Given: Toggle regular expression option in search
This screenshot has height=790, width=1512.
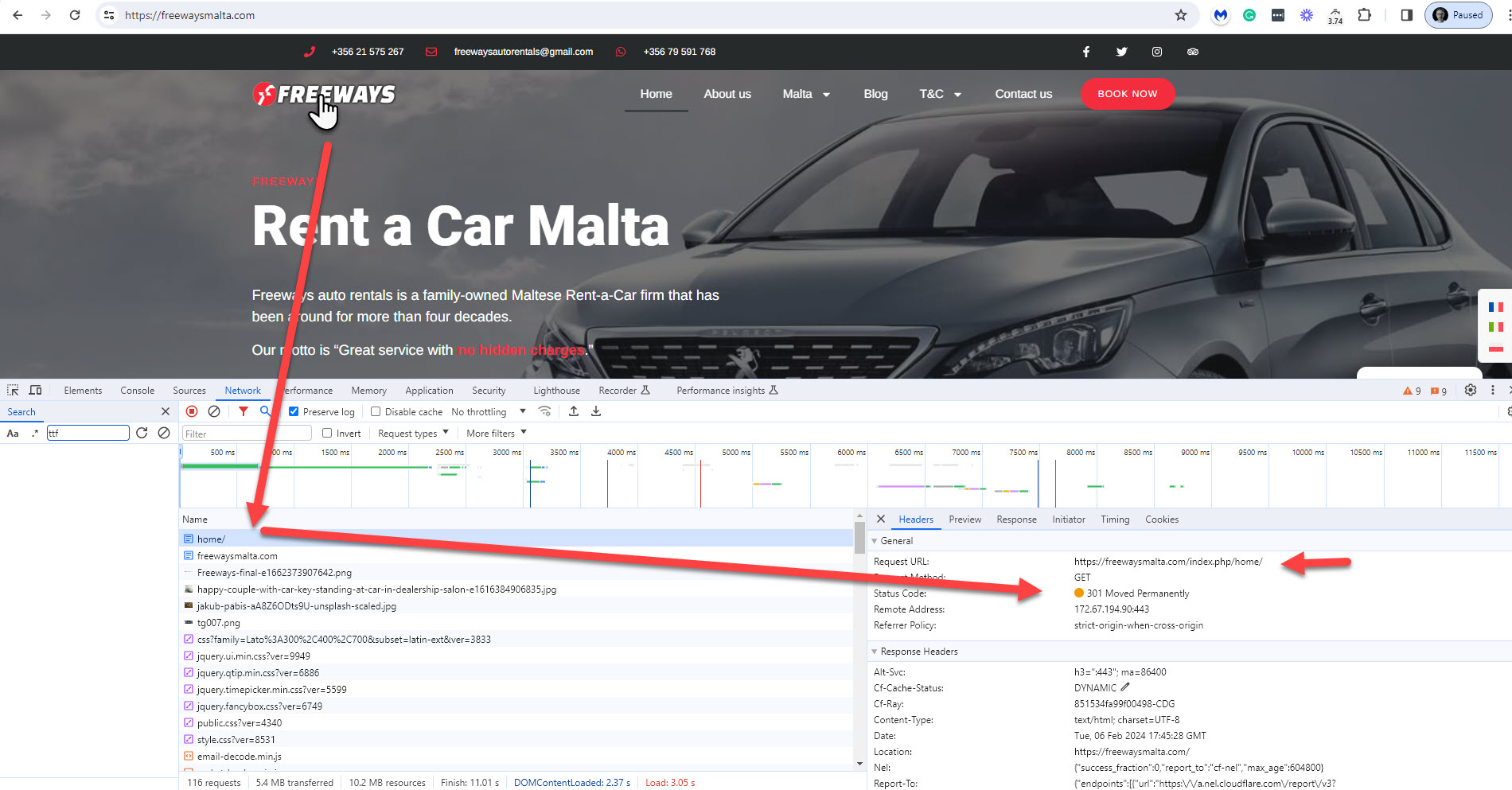Looking at the screenshot, I should (x=35, y=433).
